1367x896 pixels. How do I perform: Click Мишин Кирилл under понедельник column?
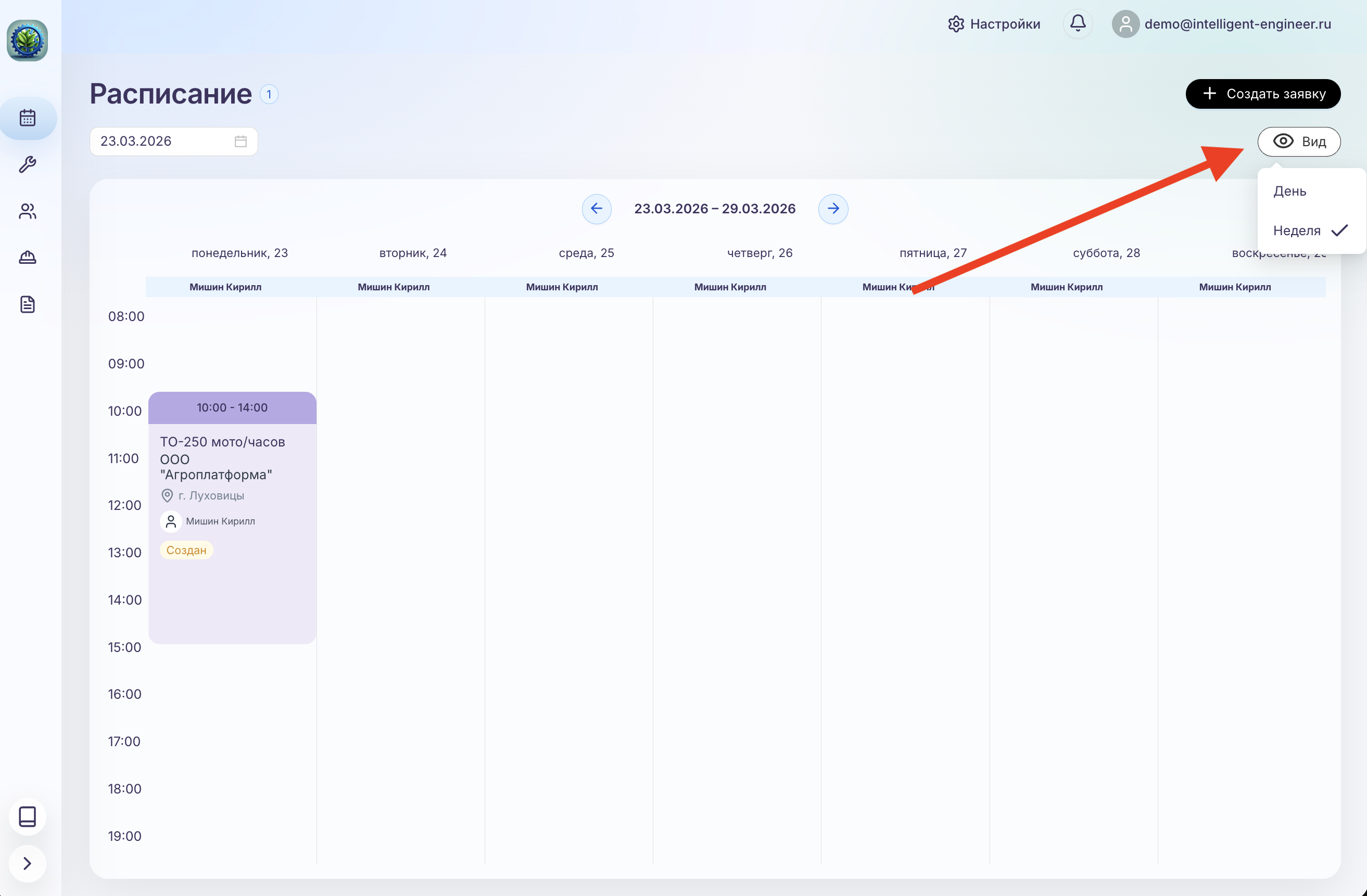(x=226, y=287)
